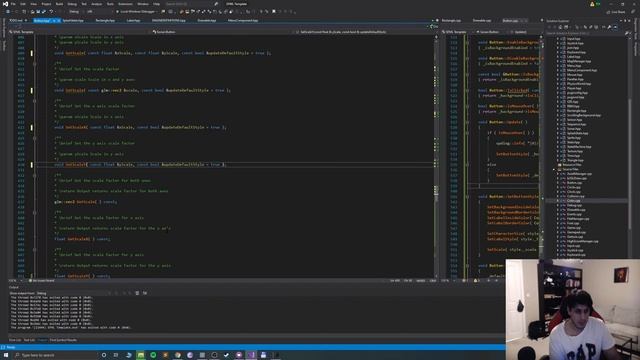Start Local Windows Debugger
640x360 pixels.
pyautogui.click(x=136, y=12)
